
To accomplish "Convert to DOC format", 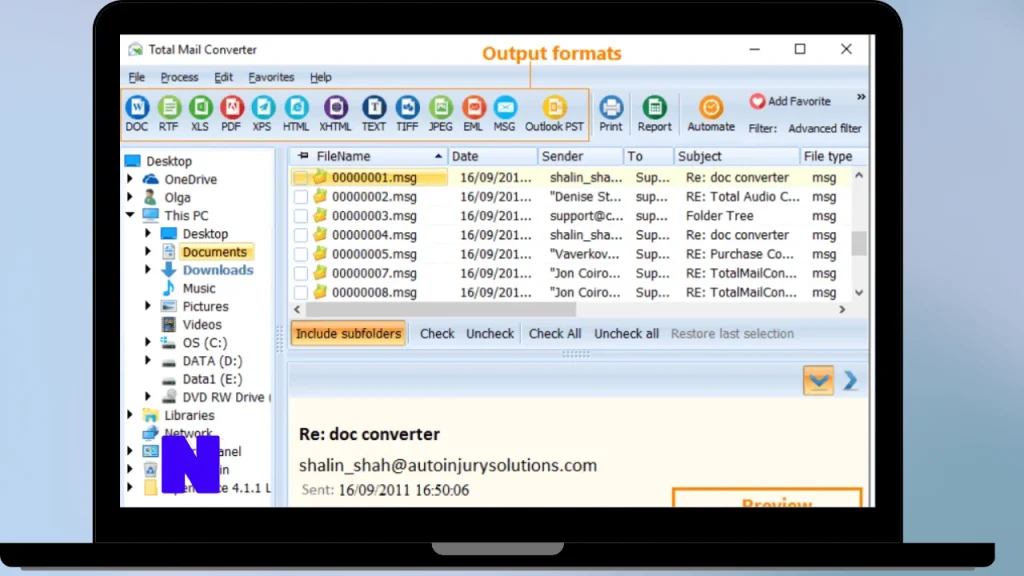I will [x=136, y=114].
